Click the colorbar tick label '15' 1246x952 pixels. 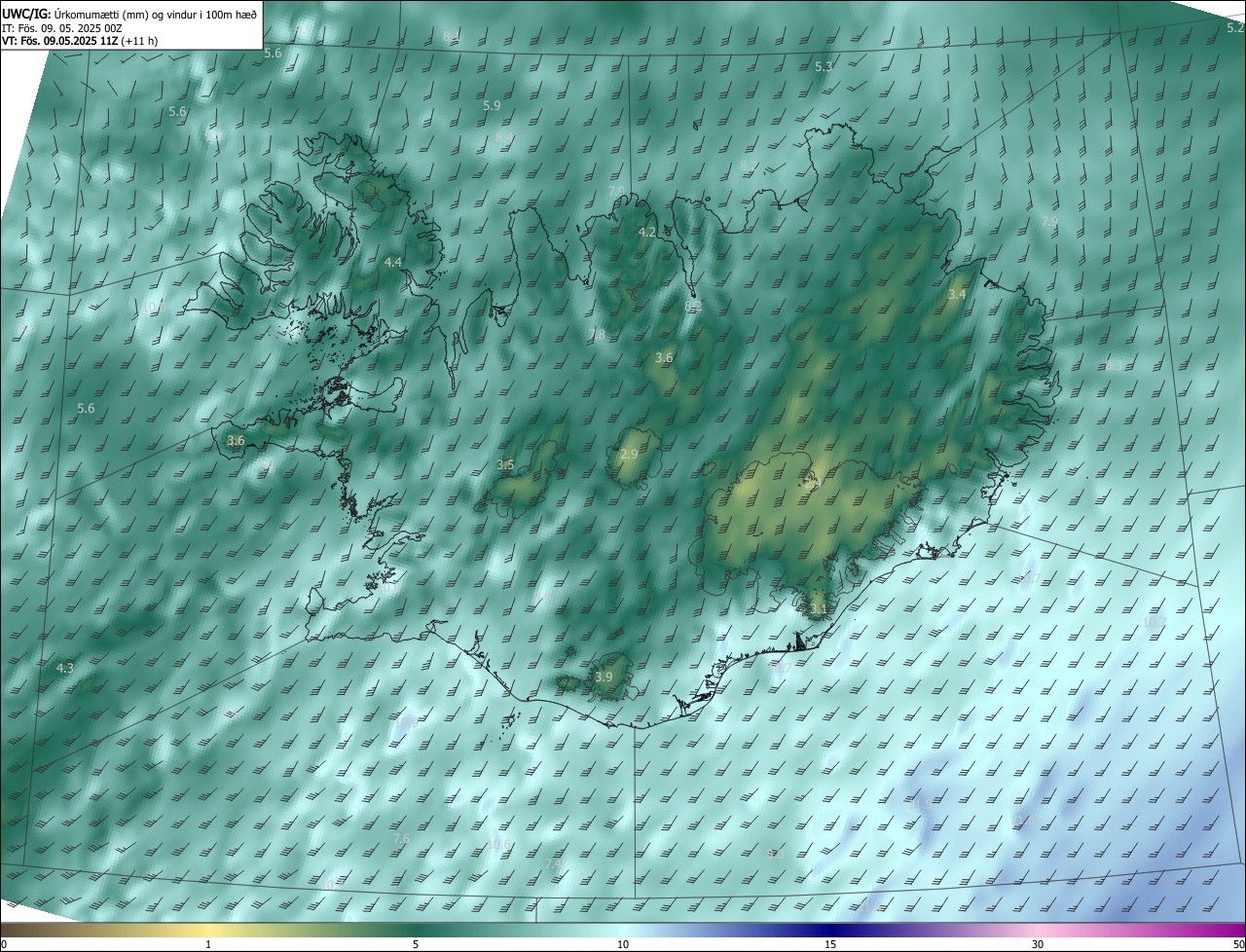pos(830,945)
